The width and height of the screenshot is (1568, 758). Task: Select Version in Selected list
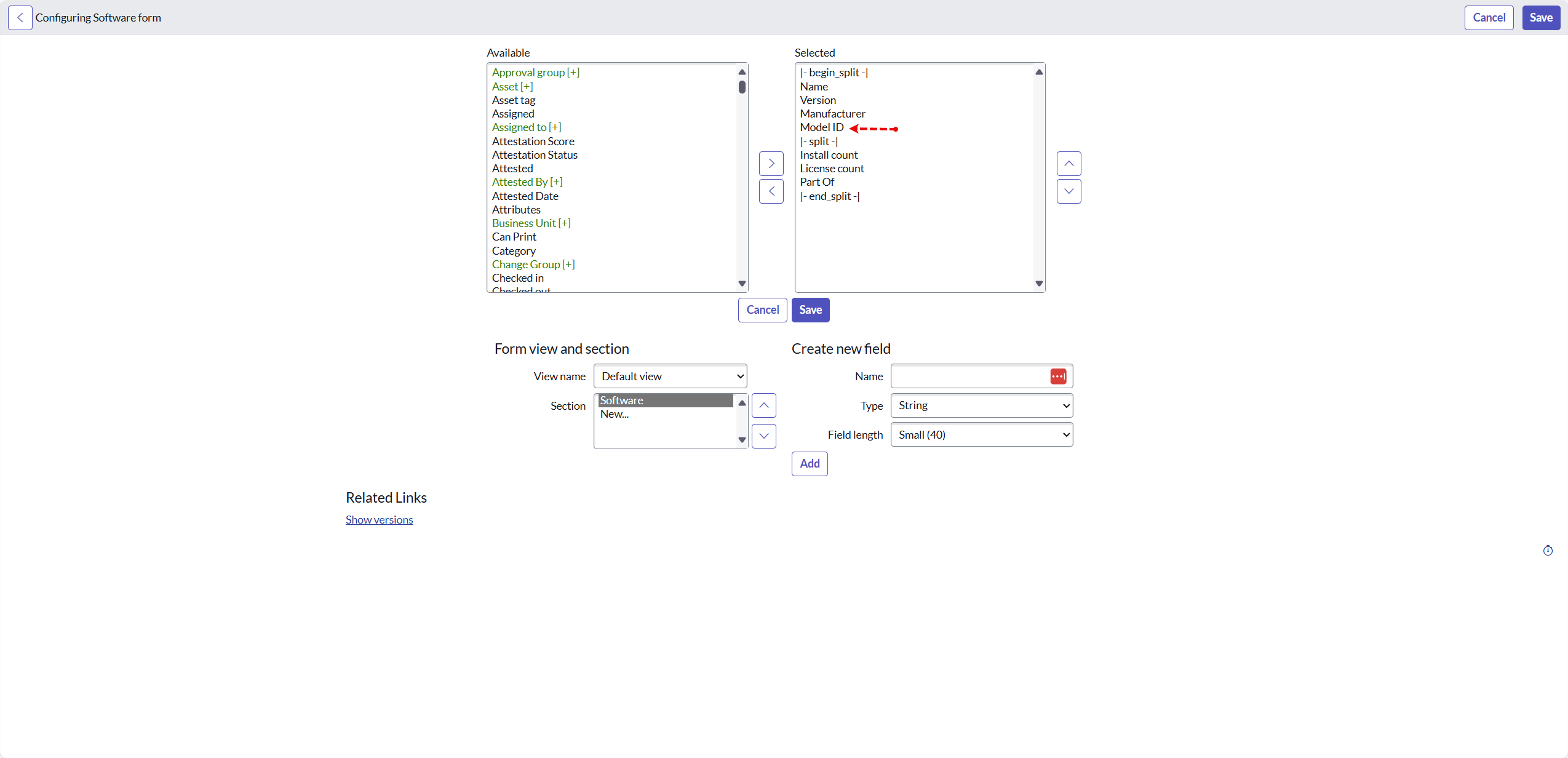coord(818,100)
